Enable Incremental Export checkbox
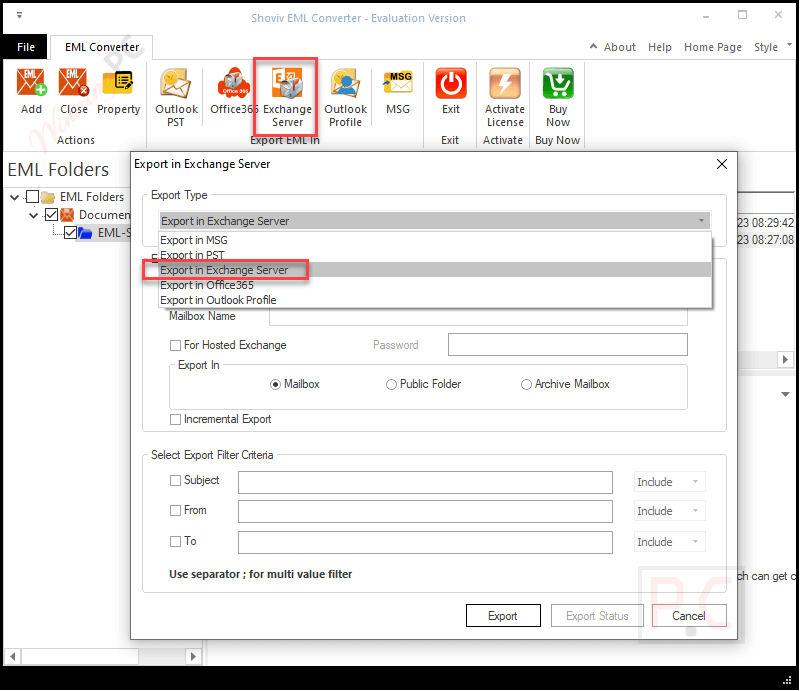800x691 pixels. 176,419
